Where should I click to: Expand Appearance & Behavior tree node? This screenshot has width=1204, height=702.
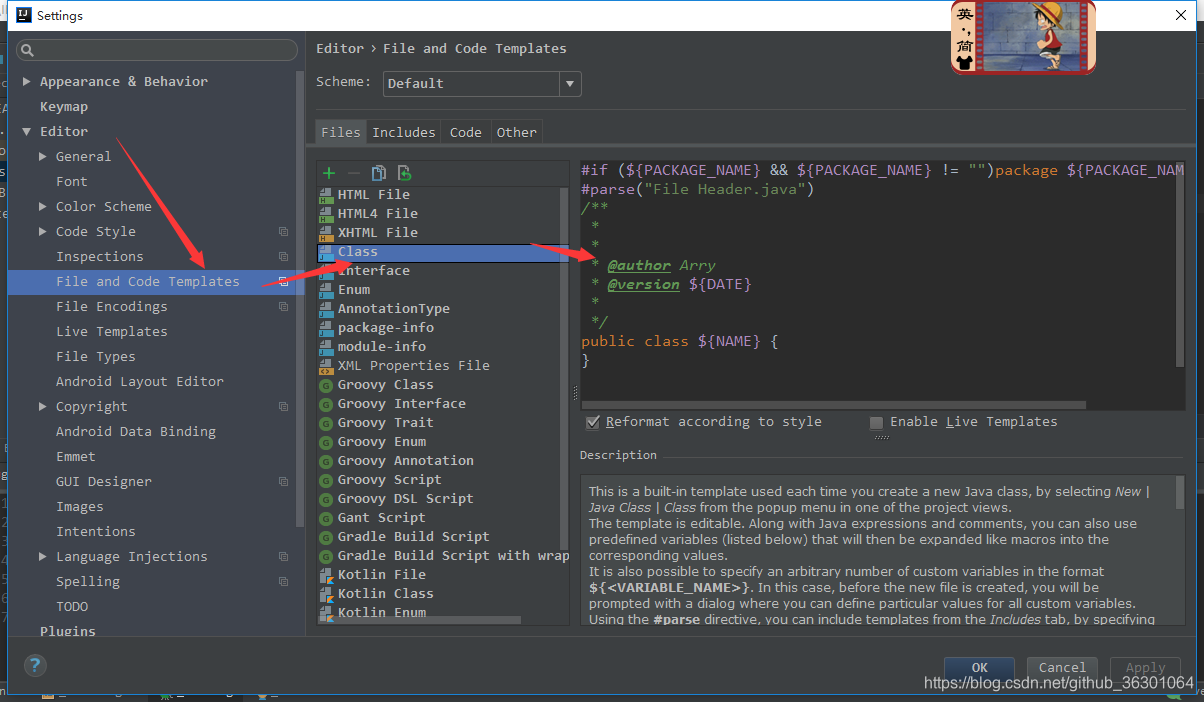[x=27, y=82]
